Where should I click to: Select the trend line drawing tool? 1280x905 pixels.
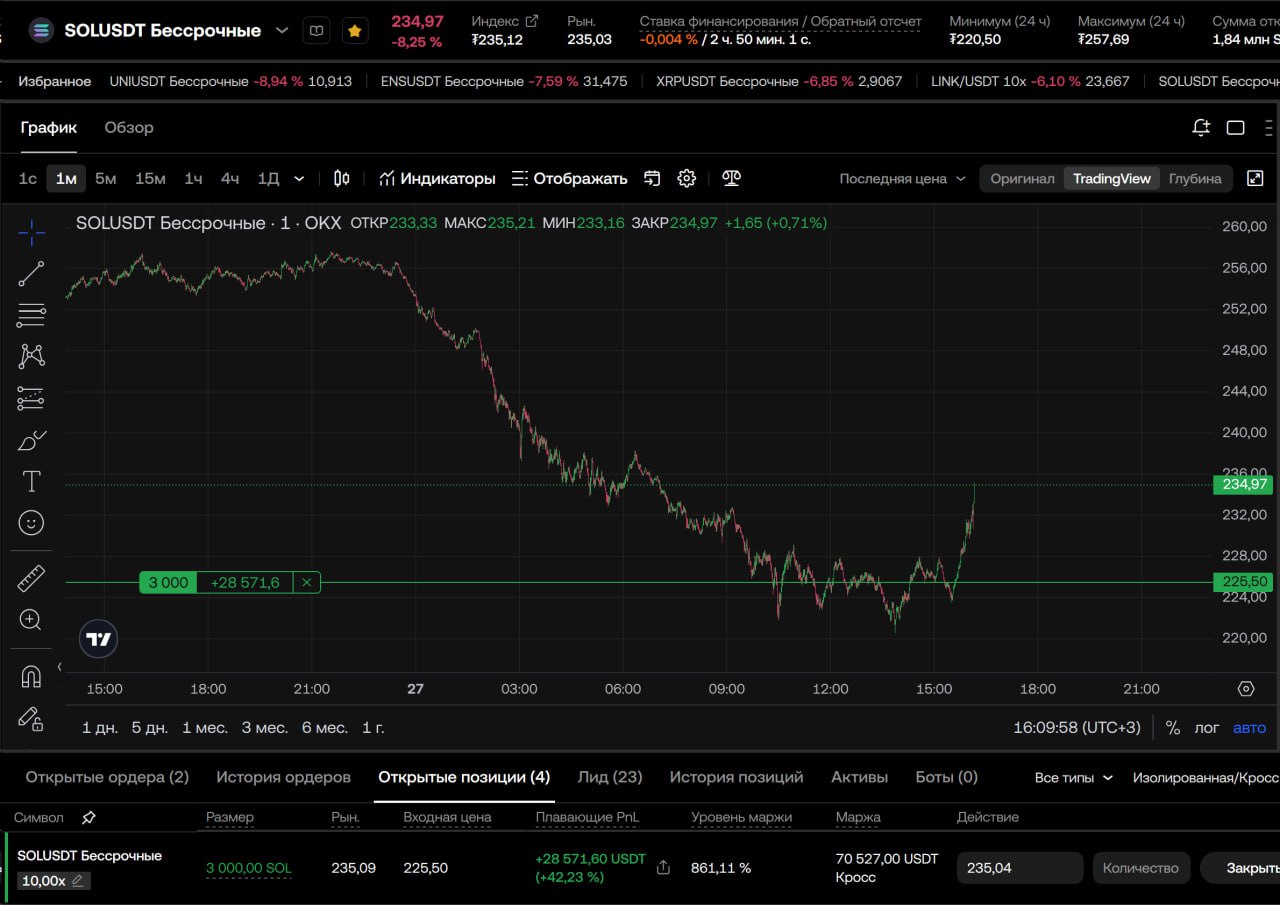(31, 274)
